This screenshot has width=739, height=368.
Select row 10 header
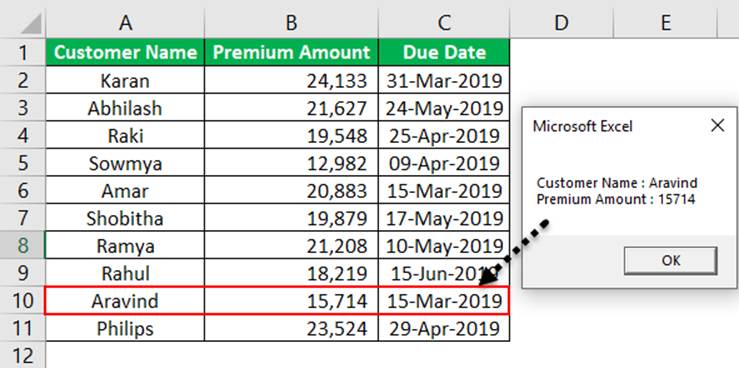(x=23, y=301)
